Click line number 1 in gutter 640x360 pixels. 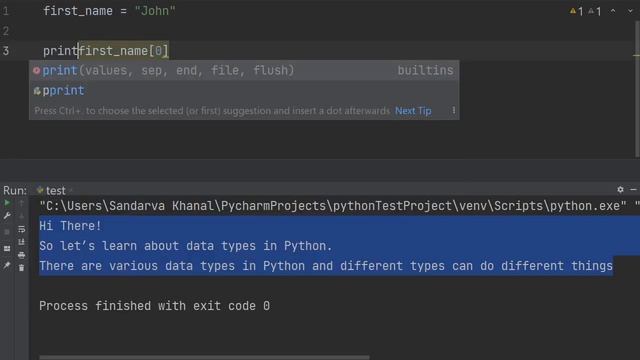6,11
